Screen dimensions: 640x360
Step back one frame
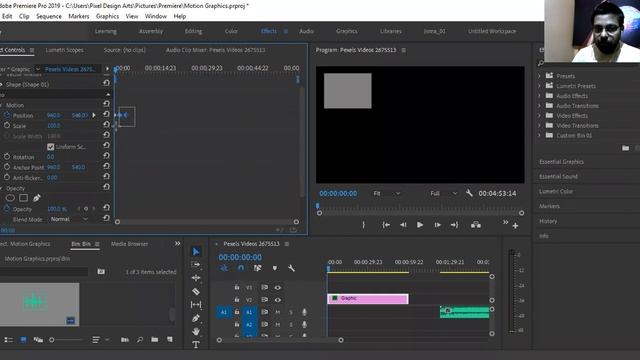pyautogui.click(x=403, y=225)
